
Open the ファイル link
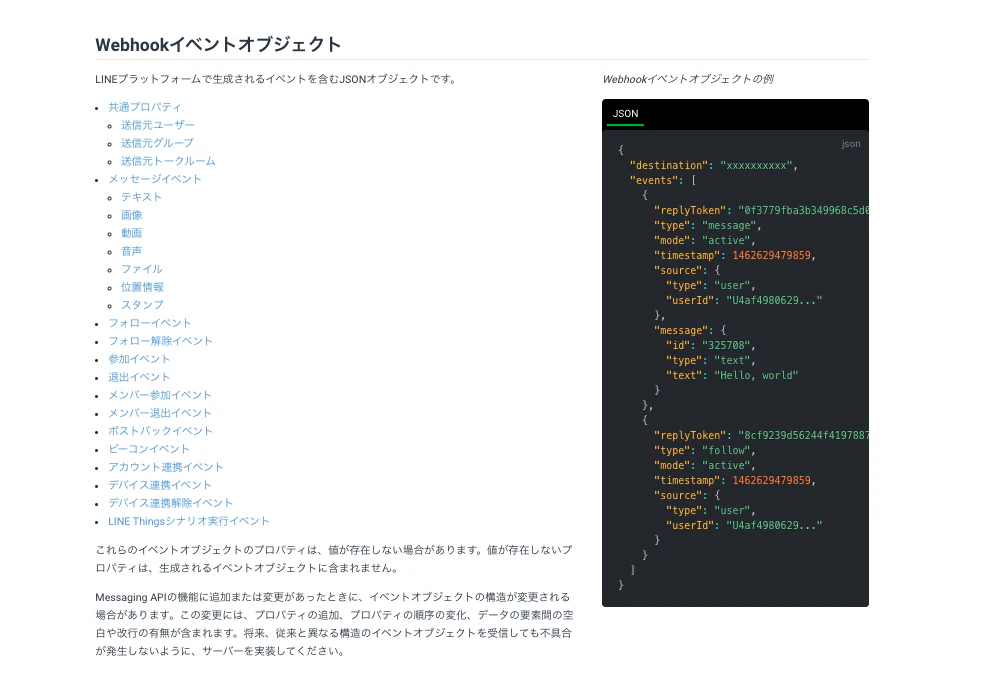pos(142,269)
